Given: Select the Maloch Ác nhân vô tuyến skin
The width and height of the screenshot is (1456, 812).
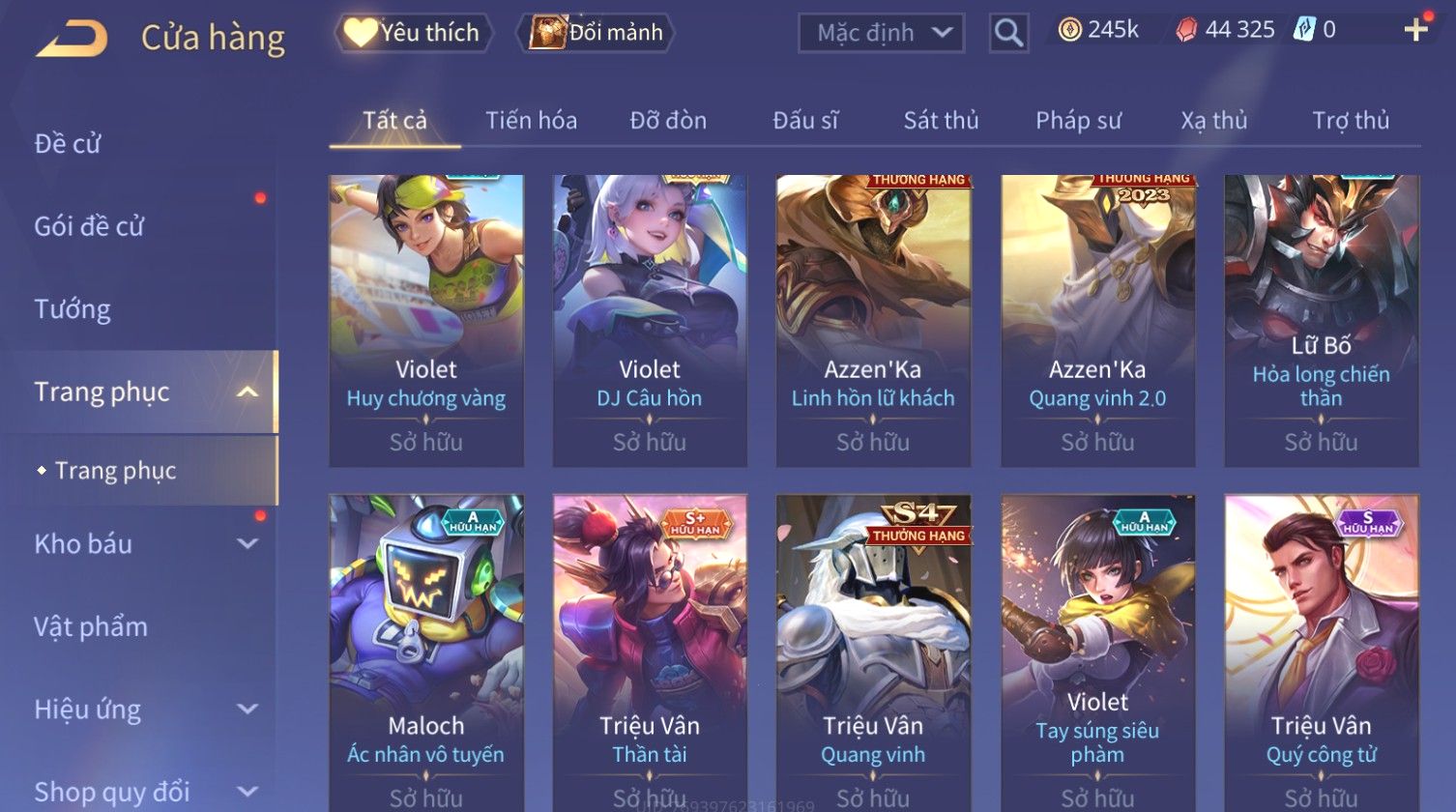Looking at the screenshot, I should [425, 652].
